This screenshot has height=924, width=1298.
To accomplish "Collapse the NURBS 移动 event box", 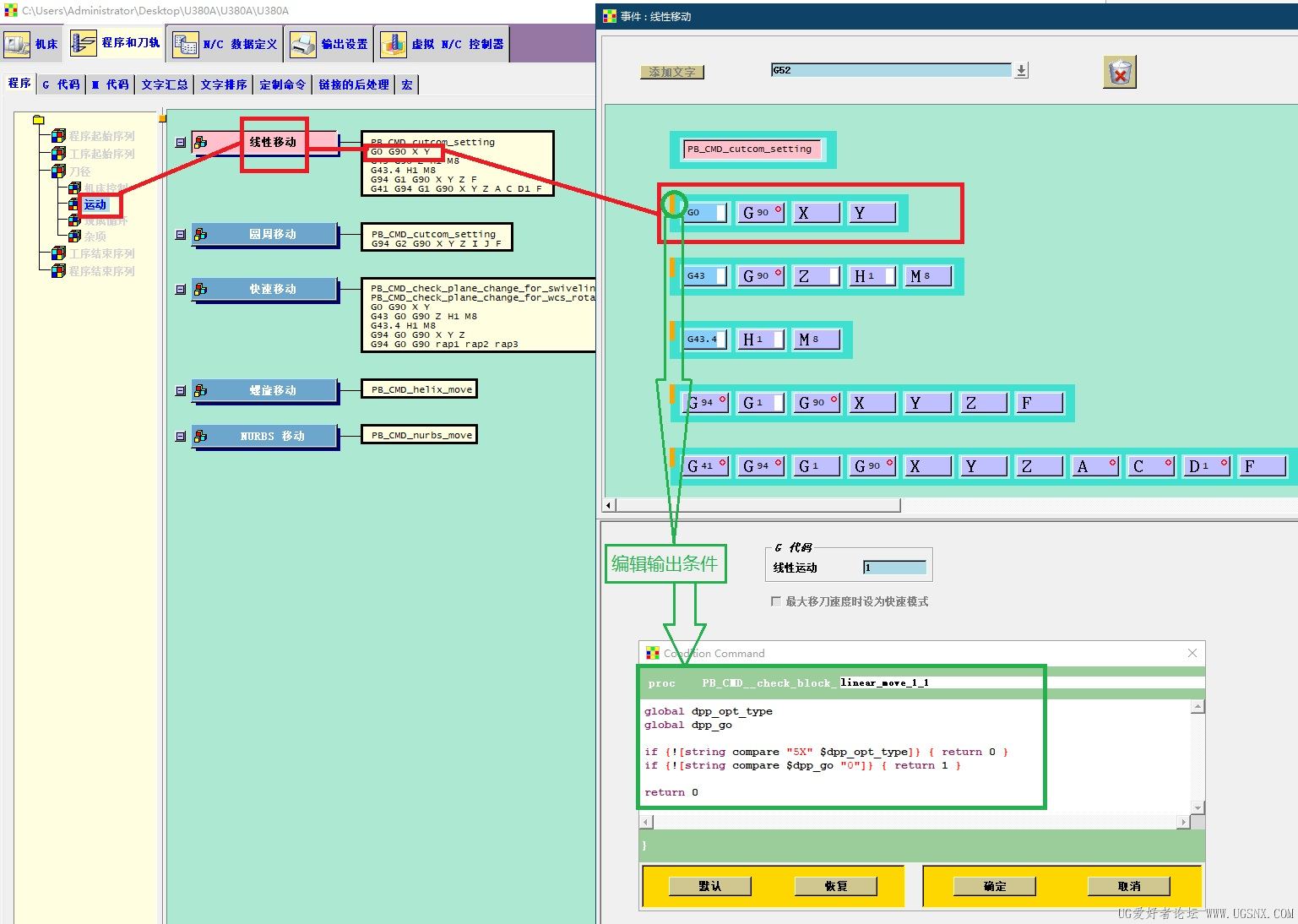I will 180,437.
